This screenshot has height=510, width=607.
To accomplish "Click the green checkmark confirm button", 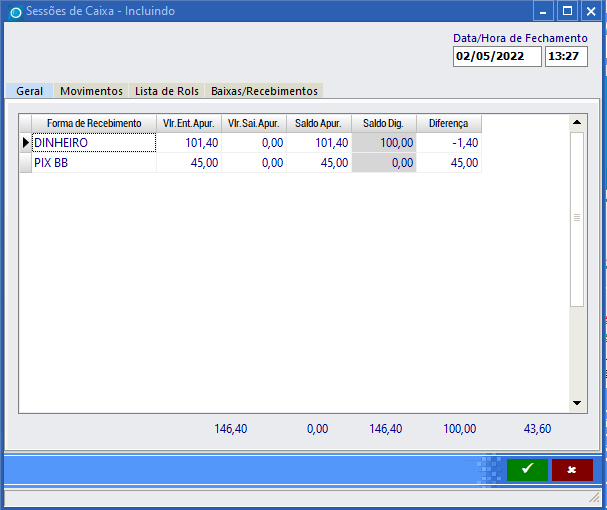I will [527, 470].
